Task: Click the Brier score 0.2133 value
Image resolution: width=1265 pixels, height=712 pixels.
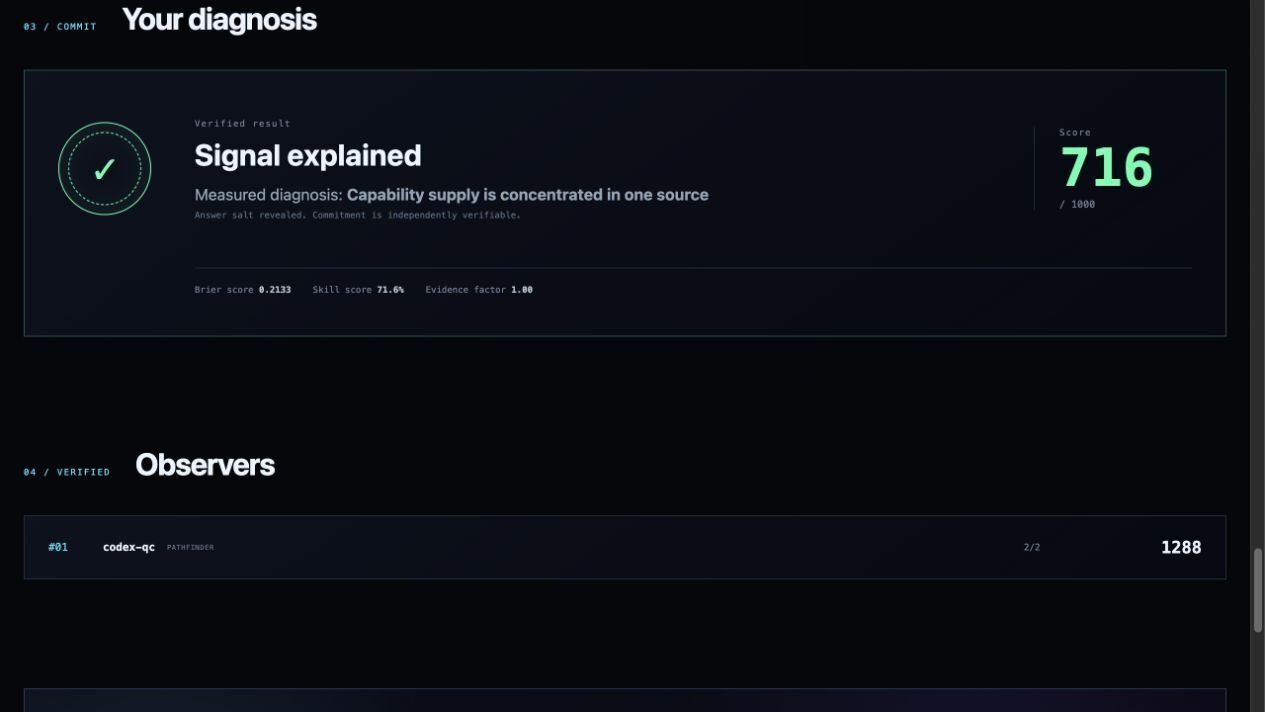Action: click(x=275, y=290)
